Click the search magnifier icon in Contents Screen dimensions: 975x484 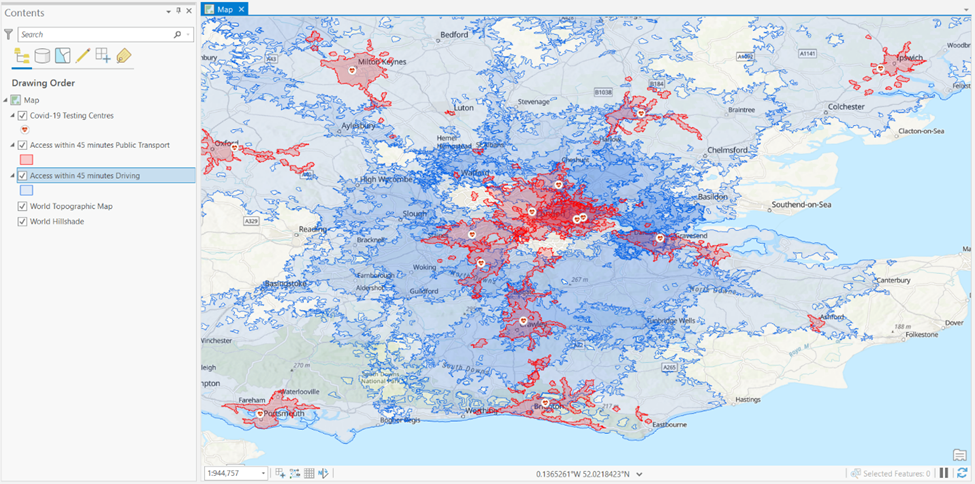point(178,35)
